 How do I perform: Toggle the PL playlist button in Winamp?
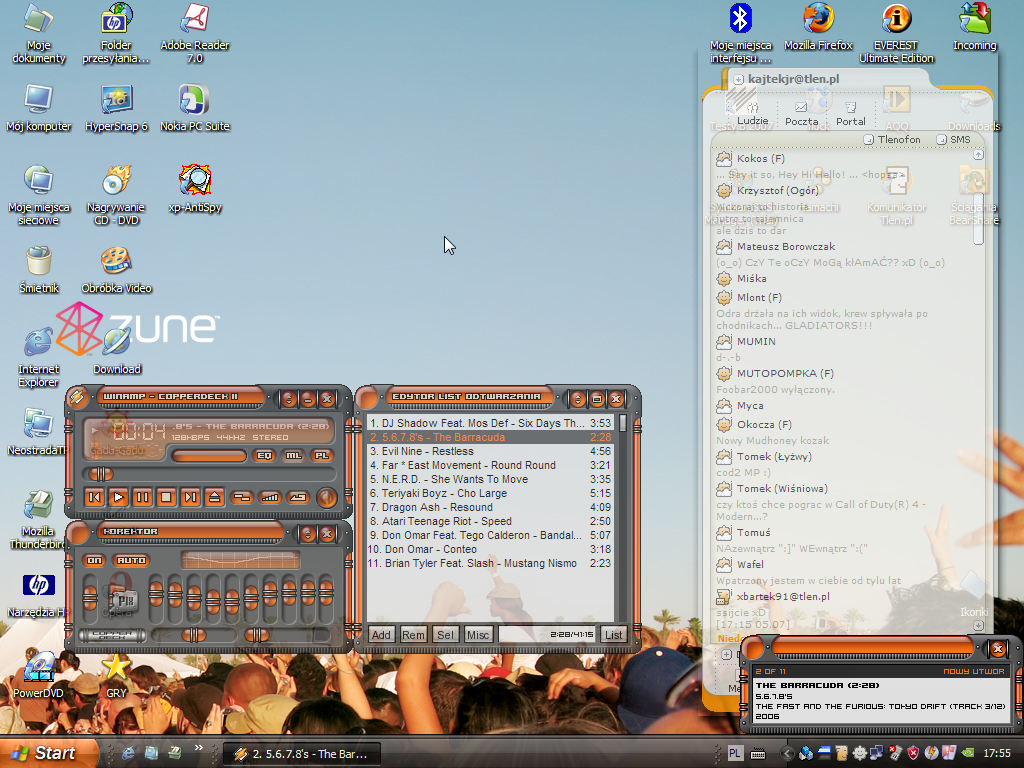tap(321, 456)
